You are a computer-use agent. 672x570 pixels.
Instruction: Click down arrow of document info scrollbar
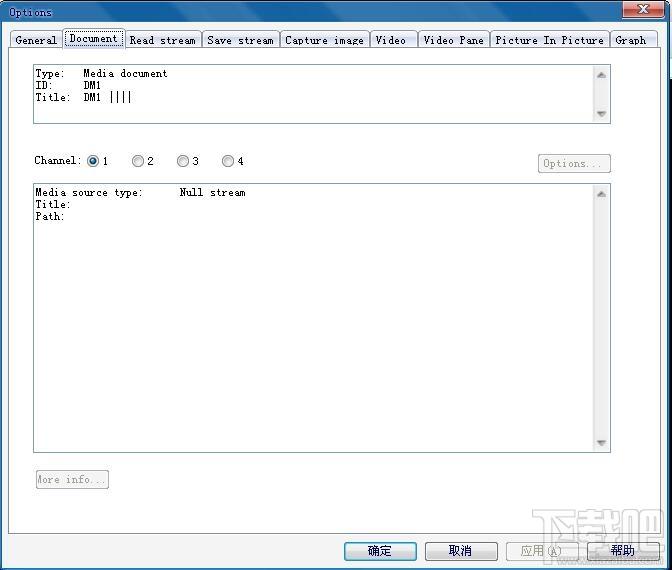(x=601, y=114)
